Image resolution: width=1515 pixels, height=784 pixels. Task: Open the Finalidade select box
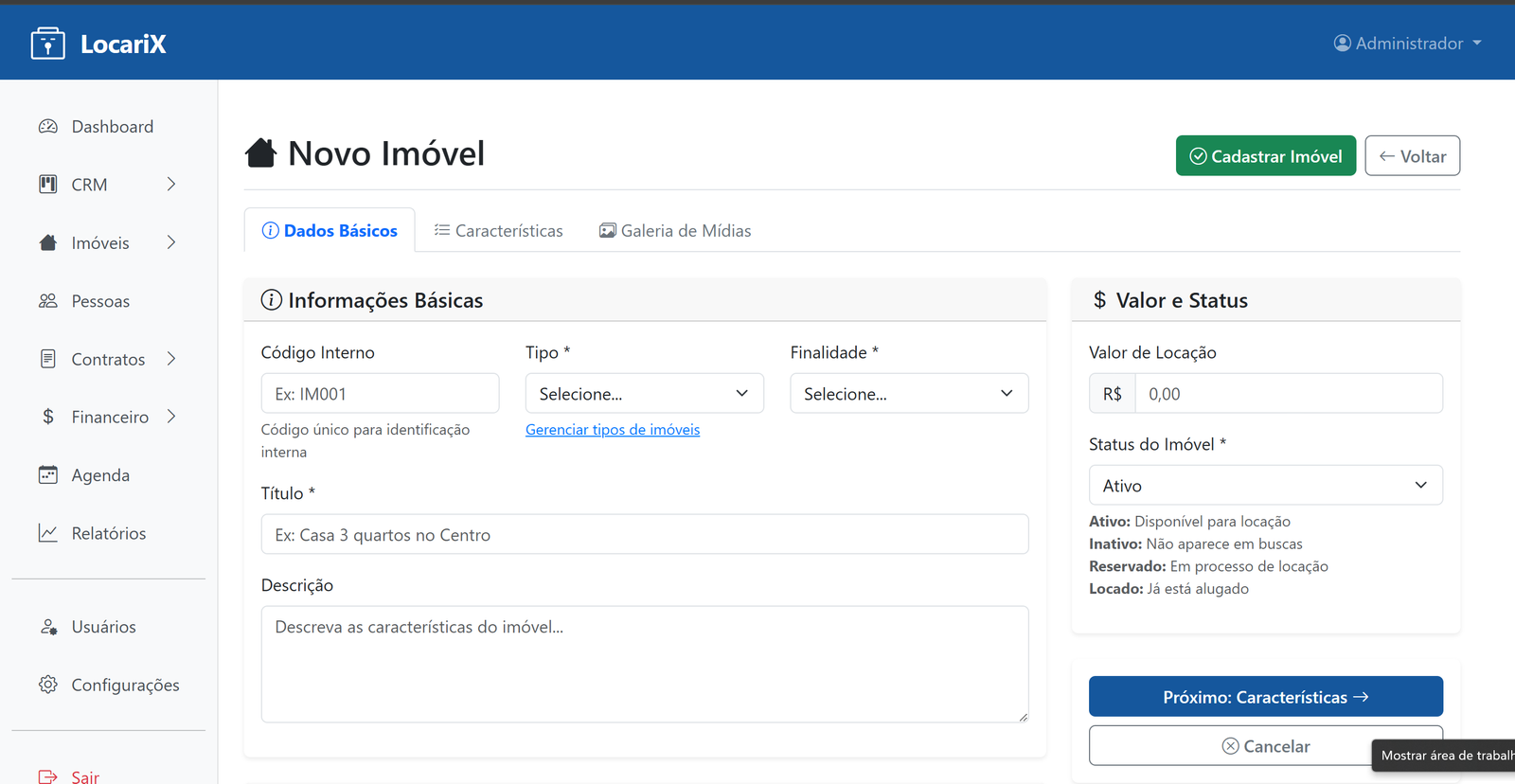coord(909,394)
